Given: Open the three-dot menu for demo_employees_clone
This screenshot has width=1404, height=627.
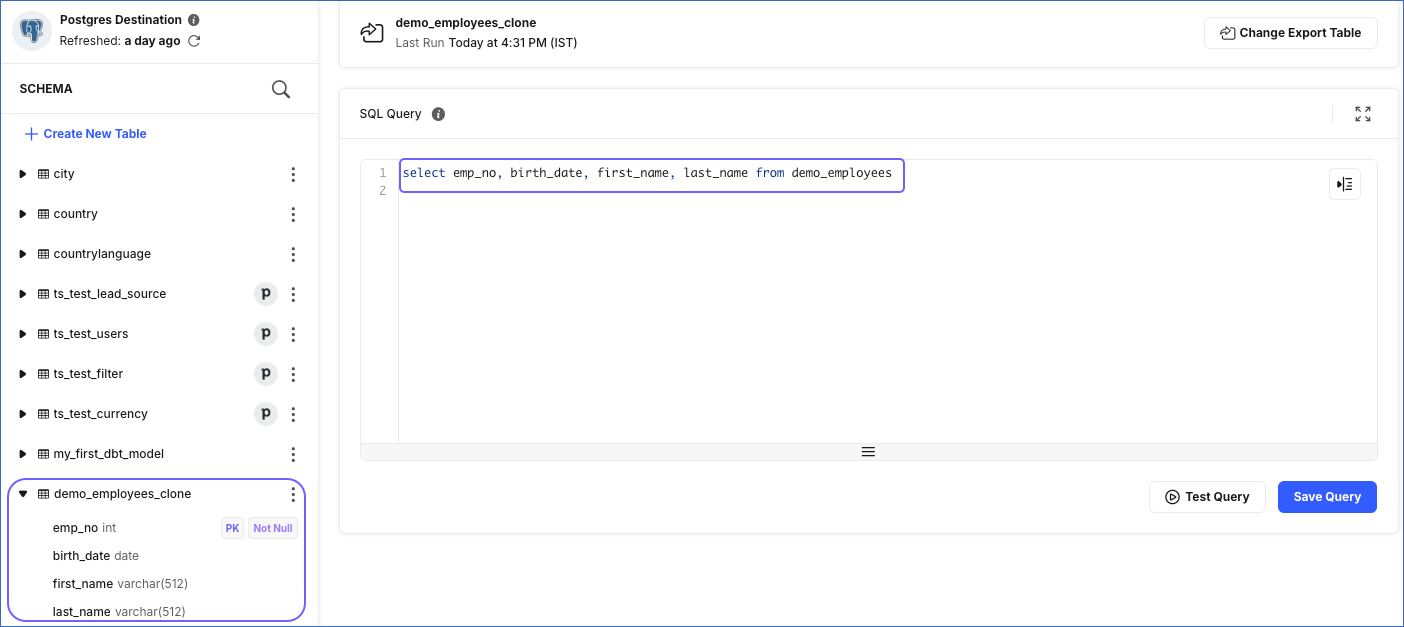Looking at the screenshot, I should (293, 494).
